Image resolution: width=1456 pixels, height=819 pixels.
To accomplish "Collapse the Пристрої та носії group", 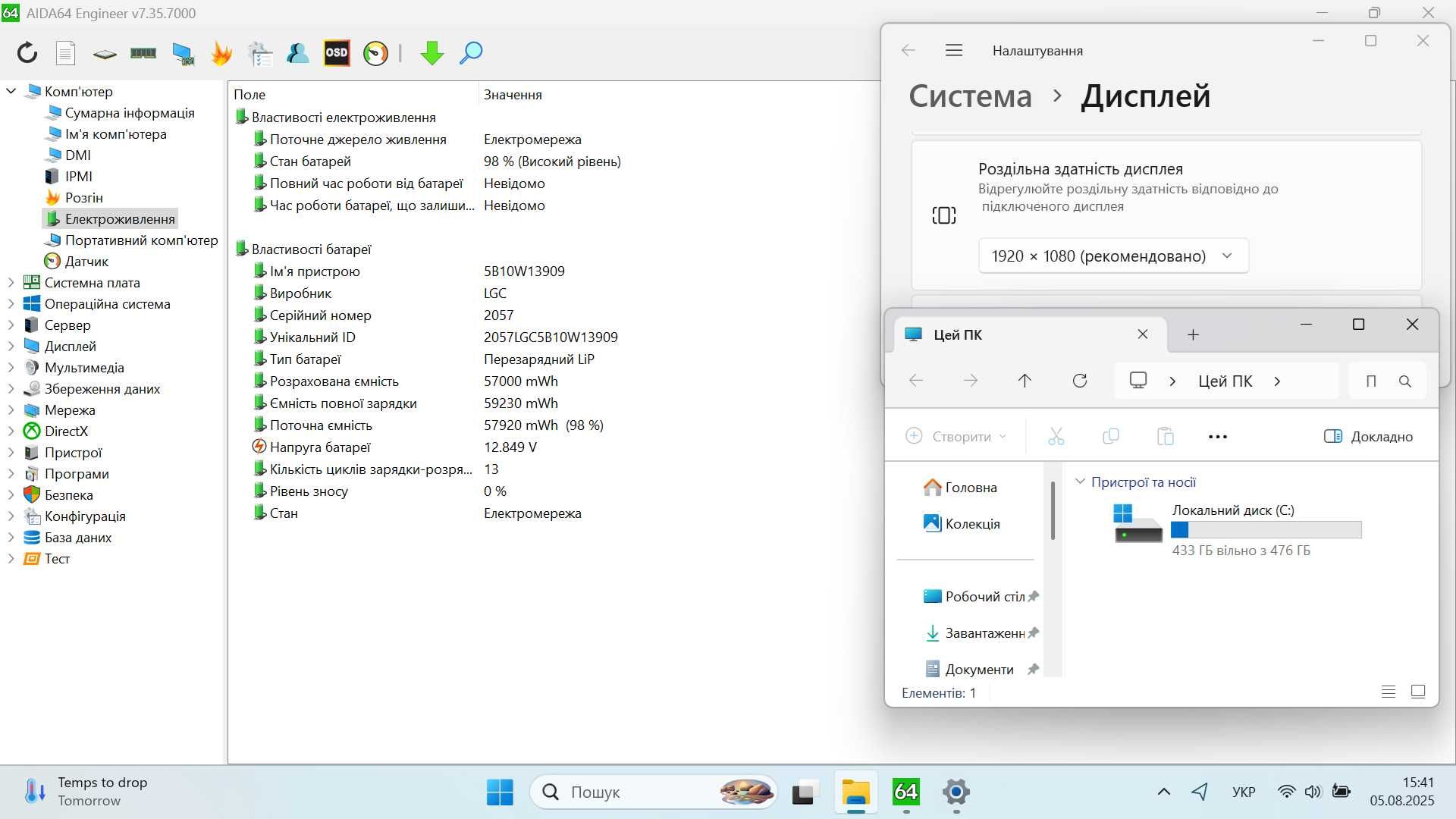I will click(x=1080, y=482).
